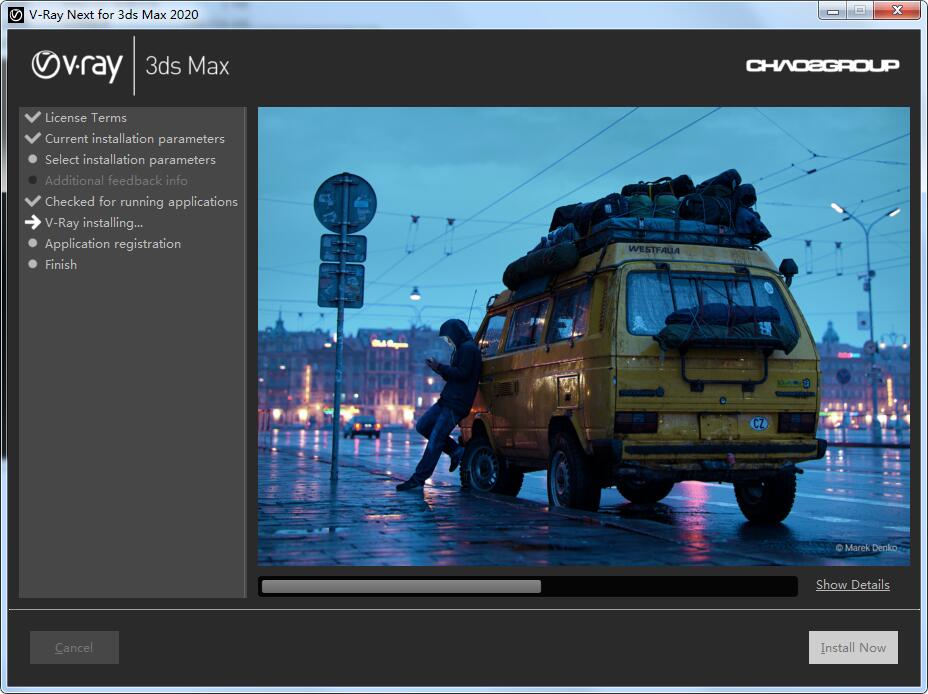Click the checkmark beside License Terms

(33, 117)
